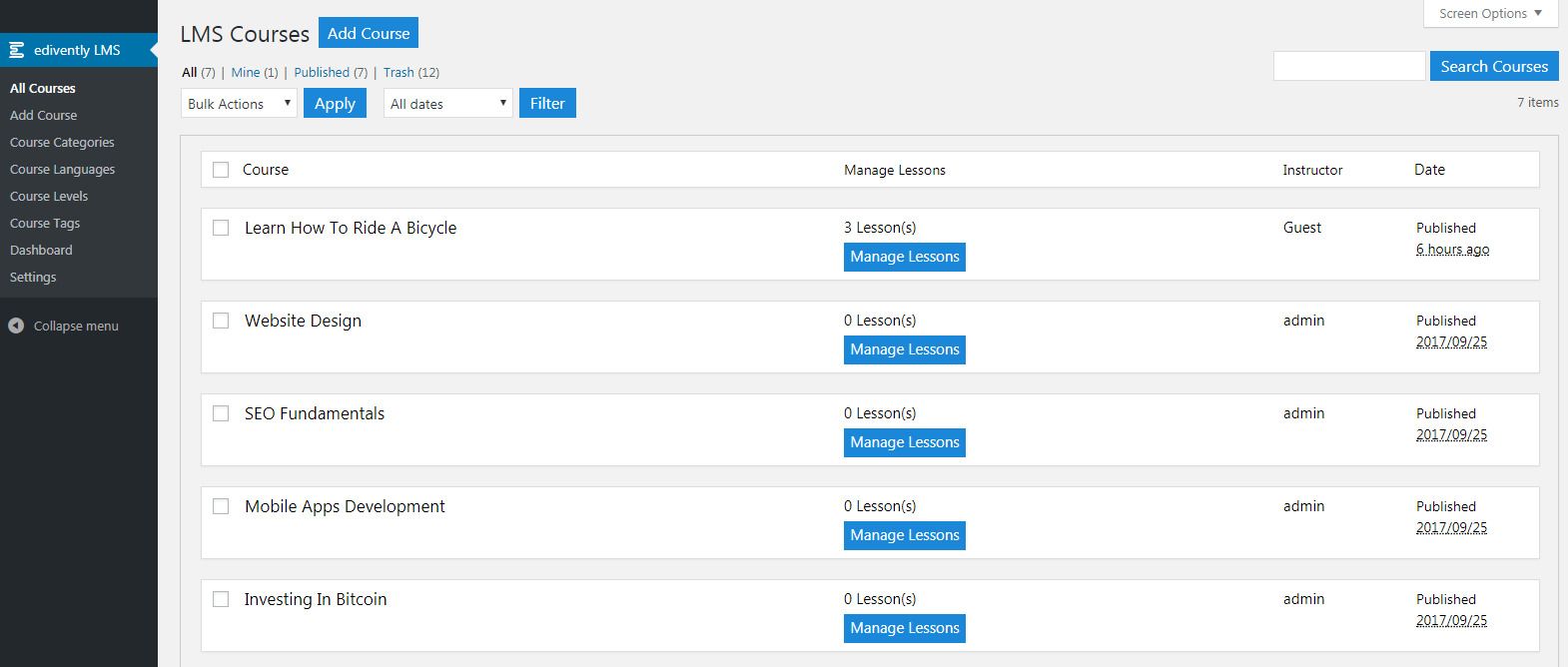Click the ediventy LMS logo icon
Viewport: 1568px width, 667px height.
point(16,50)
